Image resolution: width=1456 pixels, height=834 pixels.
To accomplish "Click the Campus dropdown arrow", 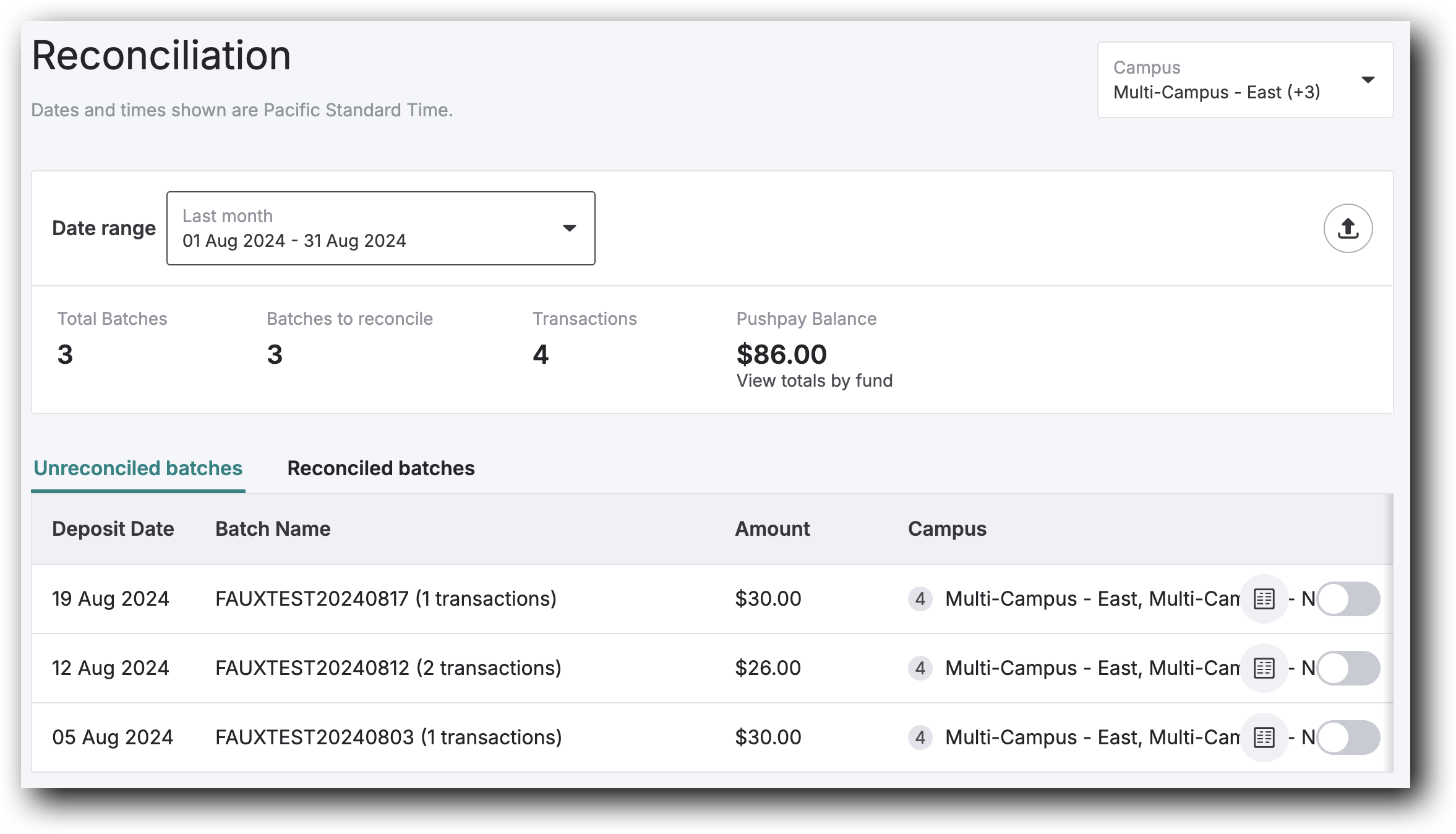I will [x=1368, y=80].
